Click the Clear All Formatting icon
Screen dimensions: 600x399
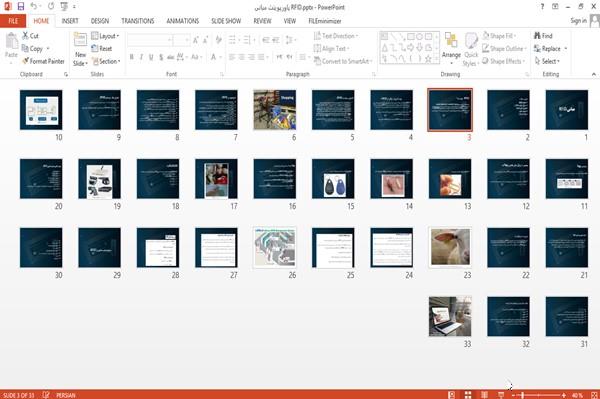coord(218,40)
